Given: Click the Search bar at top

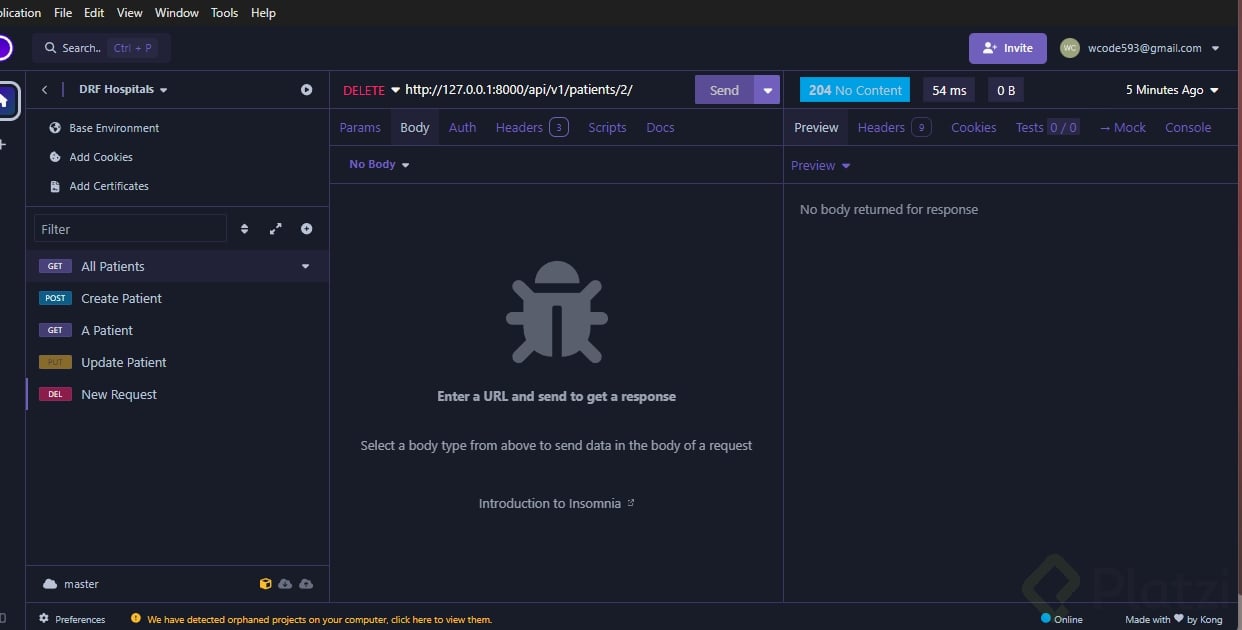Looking at the screenshot, I should tap(101, 48).
